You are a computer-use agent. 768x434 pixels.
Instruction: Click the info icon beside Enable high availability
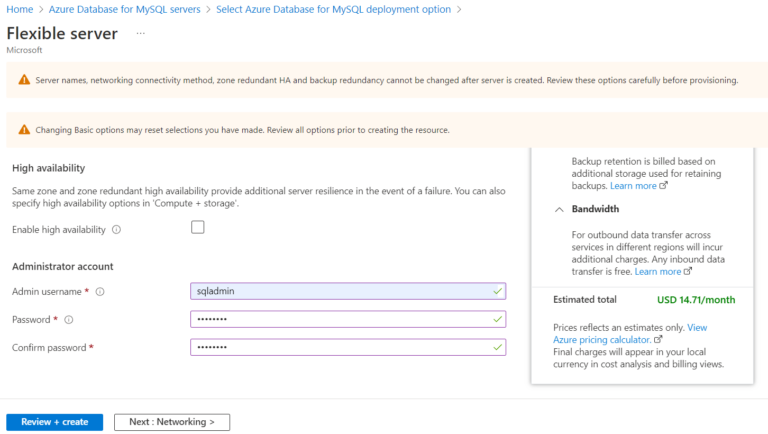117,230
